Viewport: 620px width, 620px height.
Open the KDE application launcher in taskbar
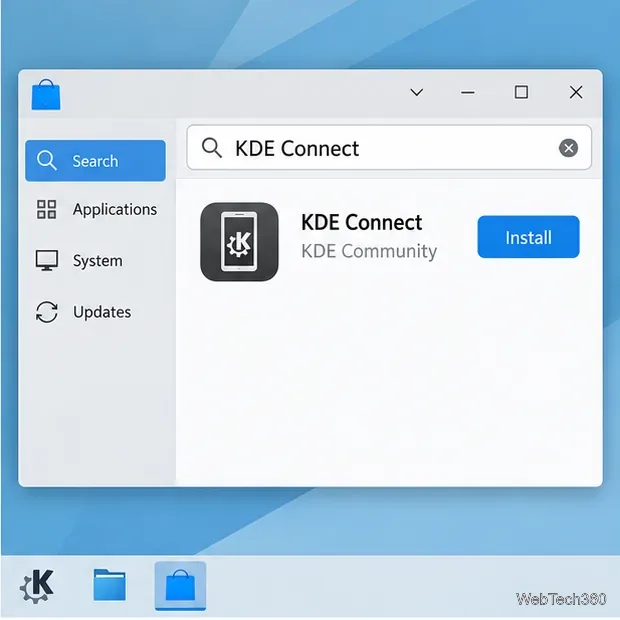point(37,586)
